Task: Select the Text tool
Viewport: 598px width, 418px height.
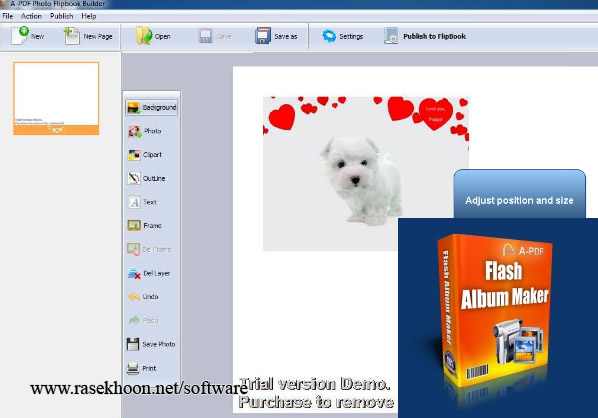Action: tap(142, 202)
